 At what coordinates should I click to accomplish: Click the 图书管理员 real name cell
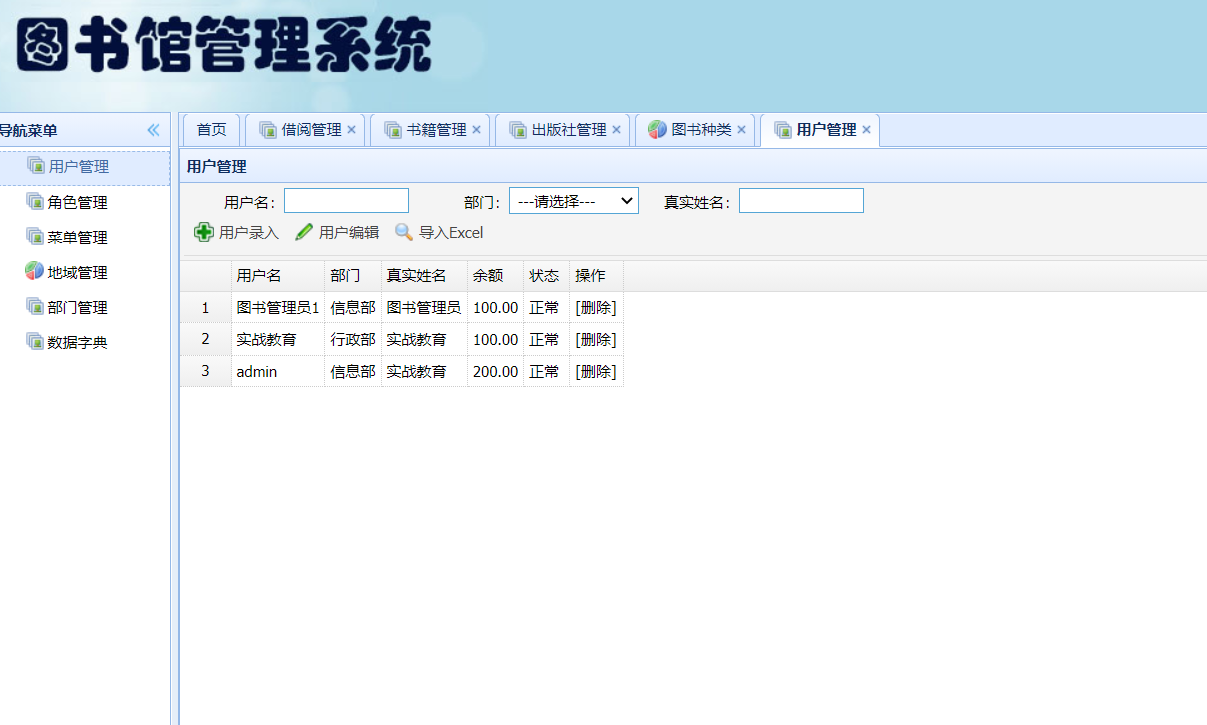(424, 308)
